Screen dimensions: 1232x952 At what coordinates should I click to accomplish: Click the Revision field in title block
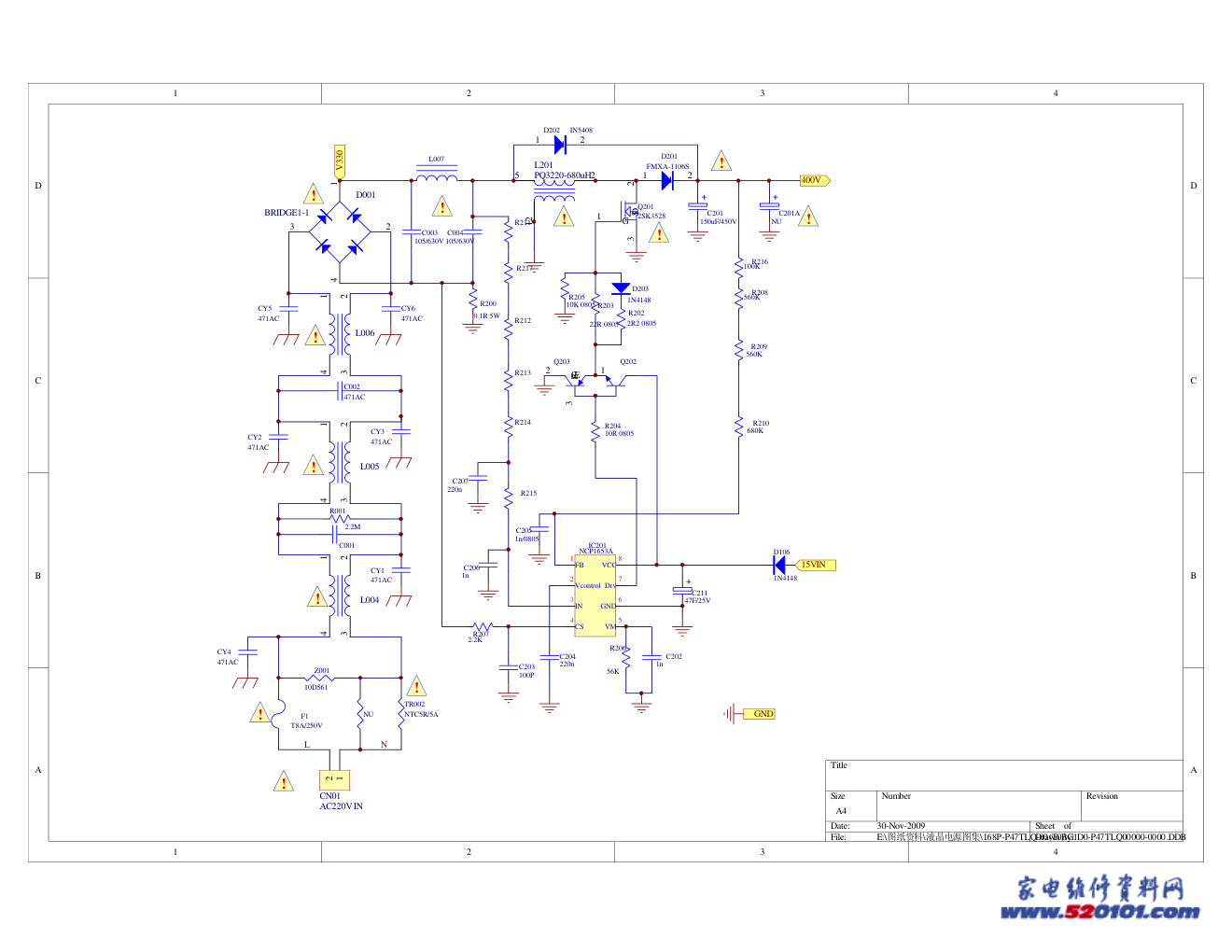[1133, 805]
